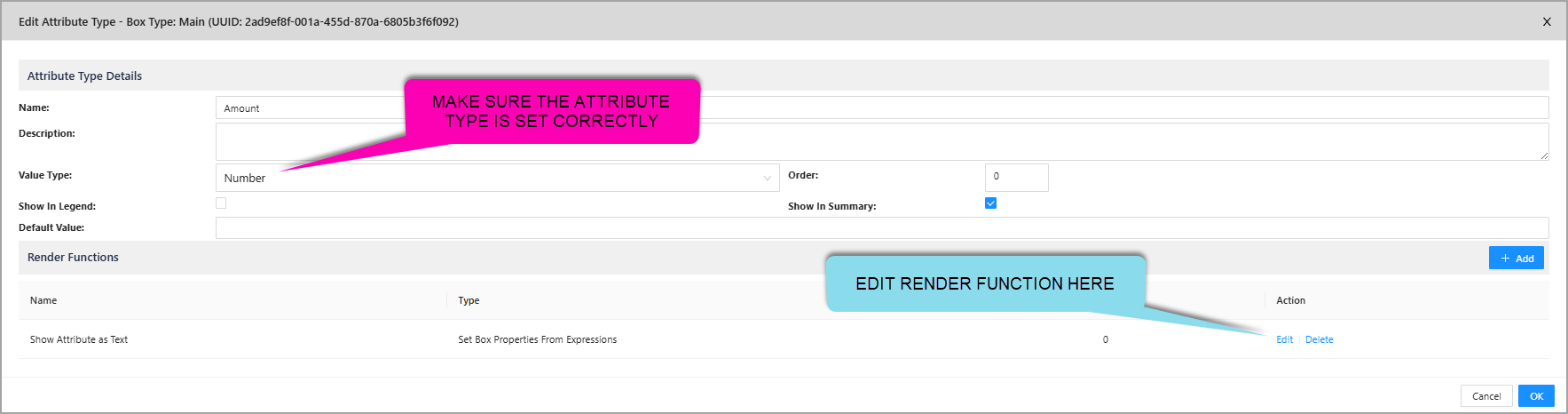Uncheck the Show In Summary checkbox
Image resolution: width=1568 pixels, height=414 pixels.
pos(990,203)
